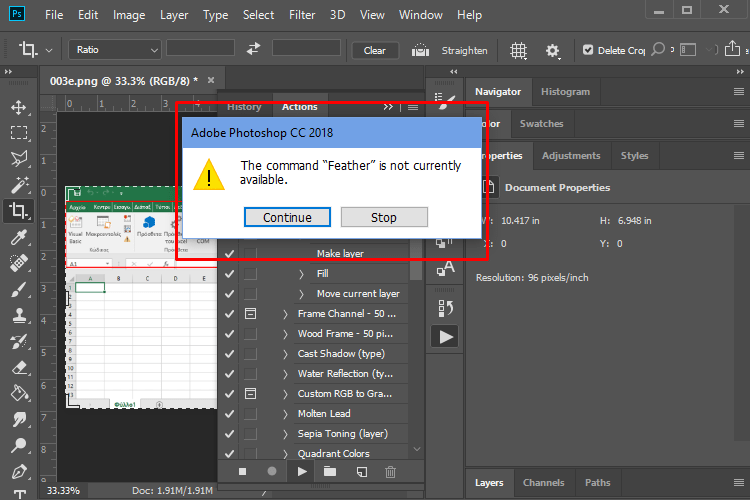Toggle Wood Frame action checkmark
The width and height of the screenshot is (750, 500).
tap(230, 334)
